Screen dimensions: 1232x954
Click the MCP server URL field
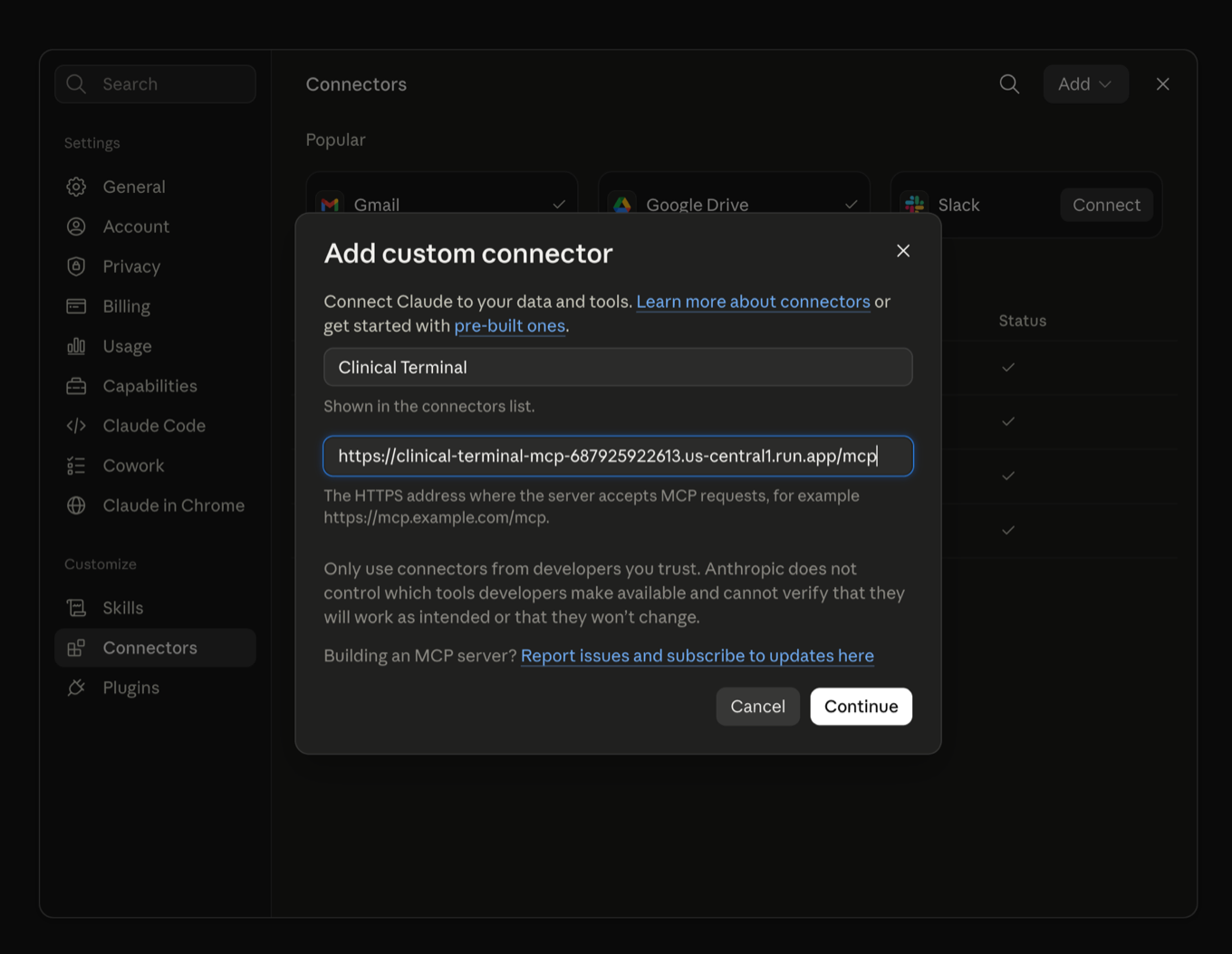tap(618, 456)
